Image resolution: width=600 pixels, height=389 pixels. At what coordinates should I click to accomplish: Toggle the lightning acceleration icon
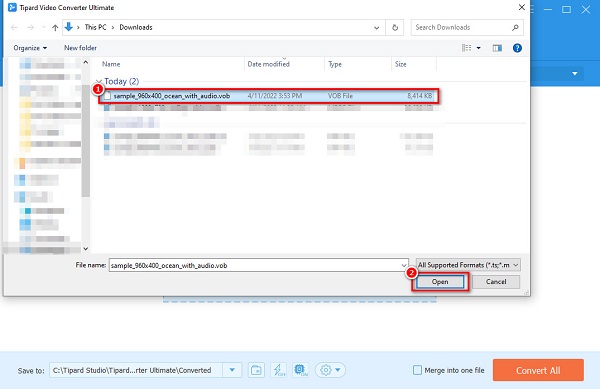279,370
